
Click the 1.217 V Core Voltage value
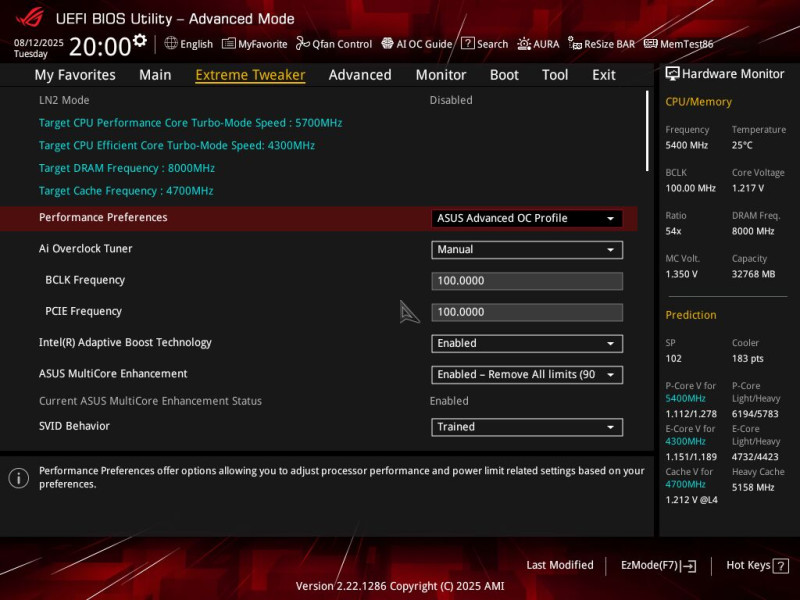coord(748,188)
